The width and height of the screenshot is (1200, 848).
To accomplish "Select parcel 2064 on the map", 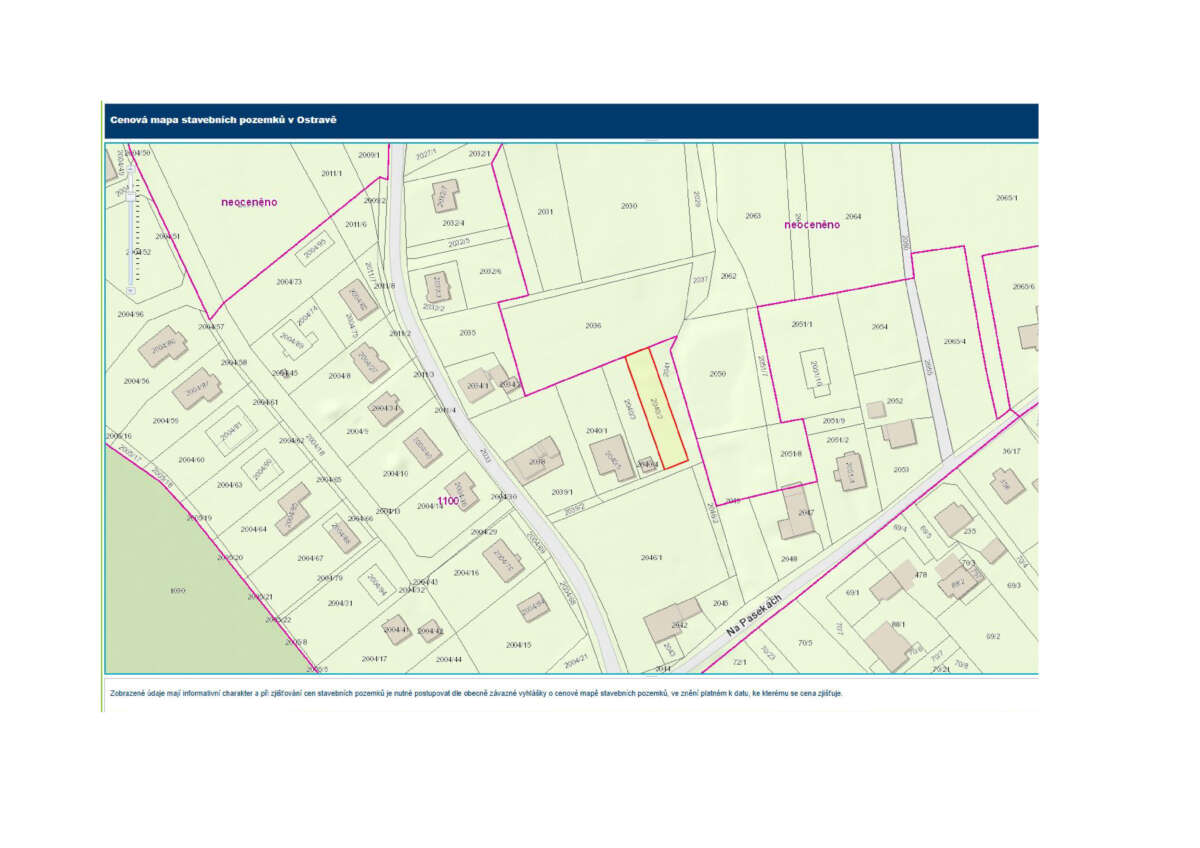I will coord(853,216).
